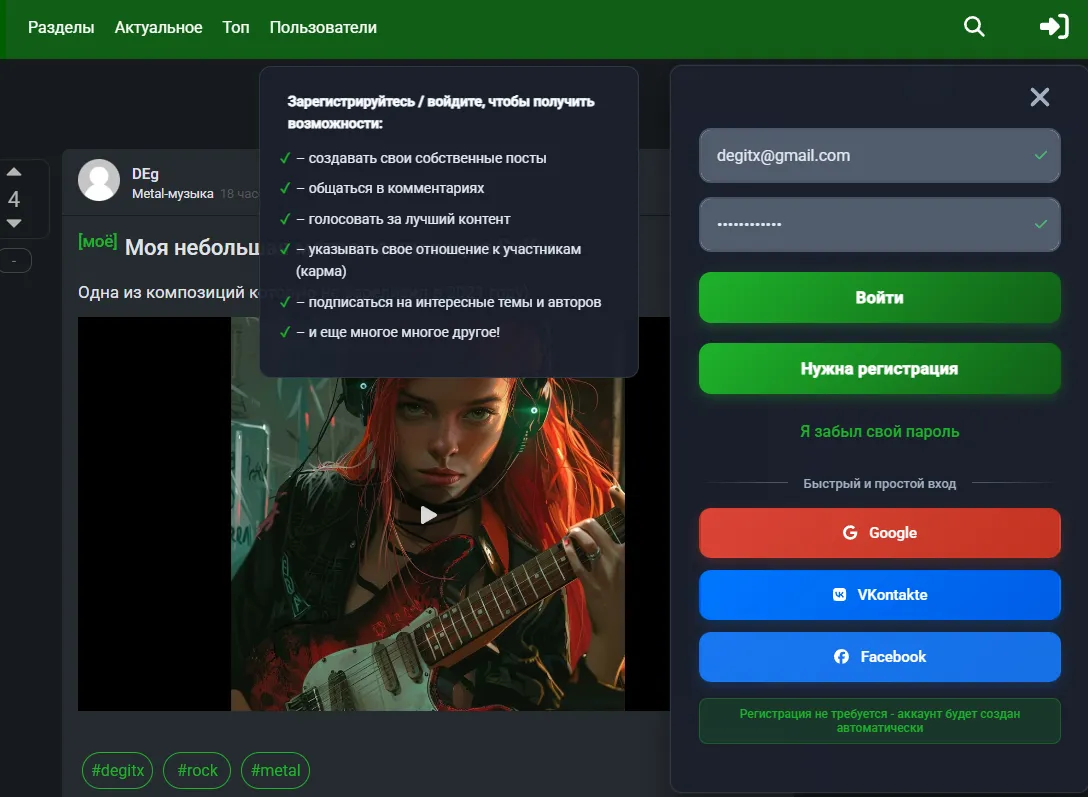Click text создавать свои собственные посты
The width and height of the screenshot is (1088, 797).
[x=427, y=158]
